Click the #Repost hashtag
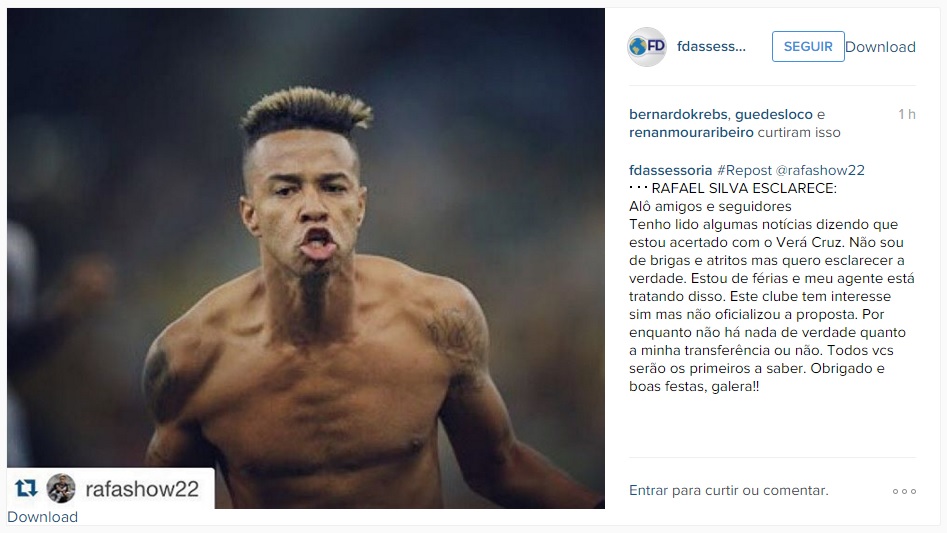Image resolution: width=947 pixels, height=533 pixels. [744, 170]
